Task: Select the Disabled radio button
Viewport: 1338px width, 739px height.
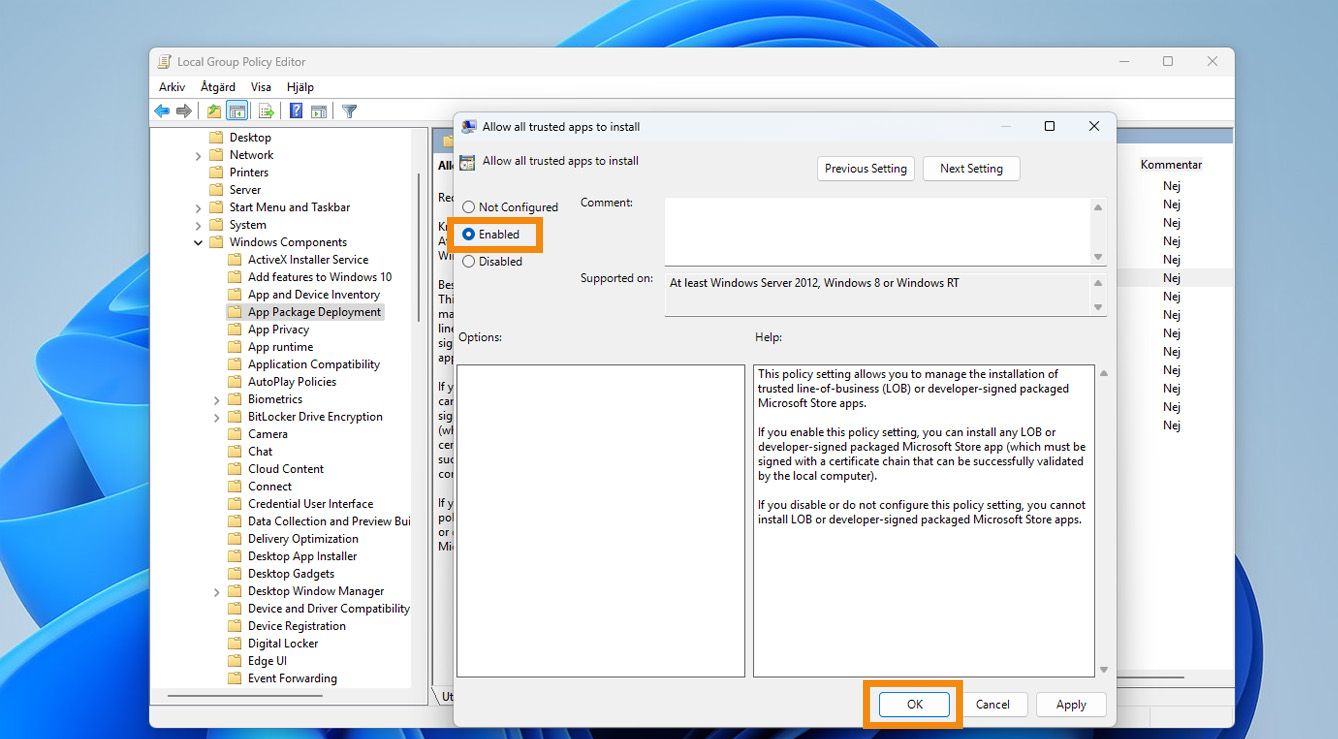Action: point(469,261)
